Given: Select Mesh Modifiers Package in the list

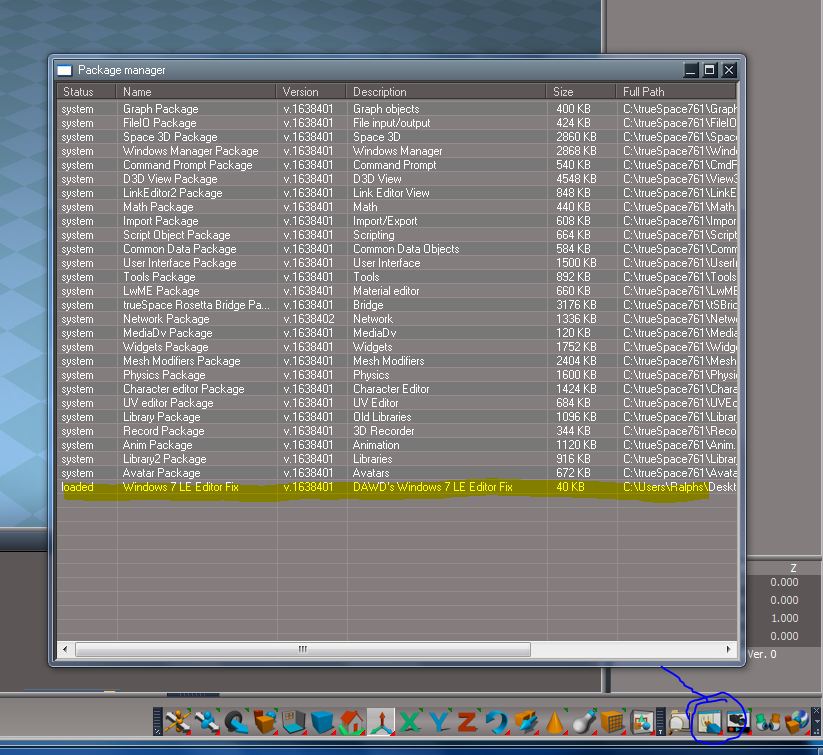Looking at the screenshot, I should (x=182, y=361).
